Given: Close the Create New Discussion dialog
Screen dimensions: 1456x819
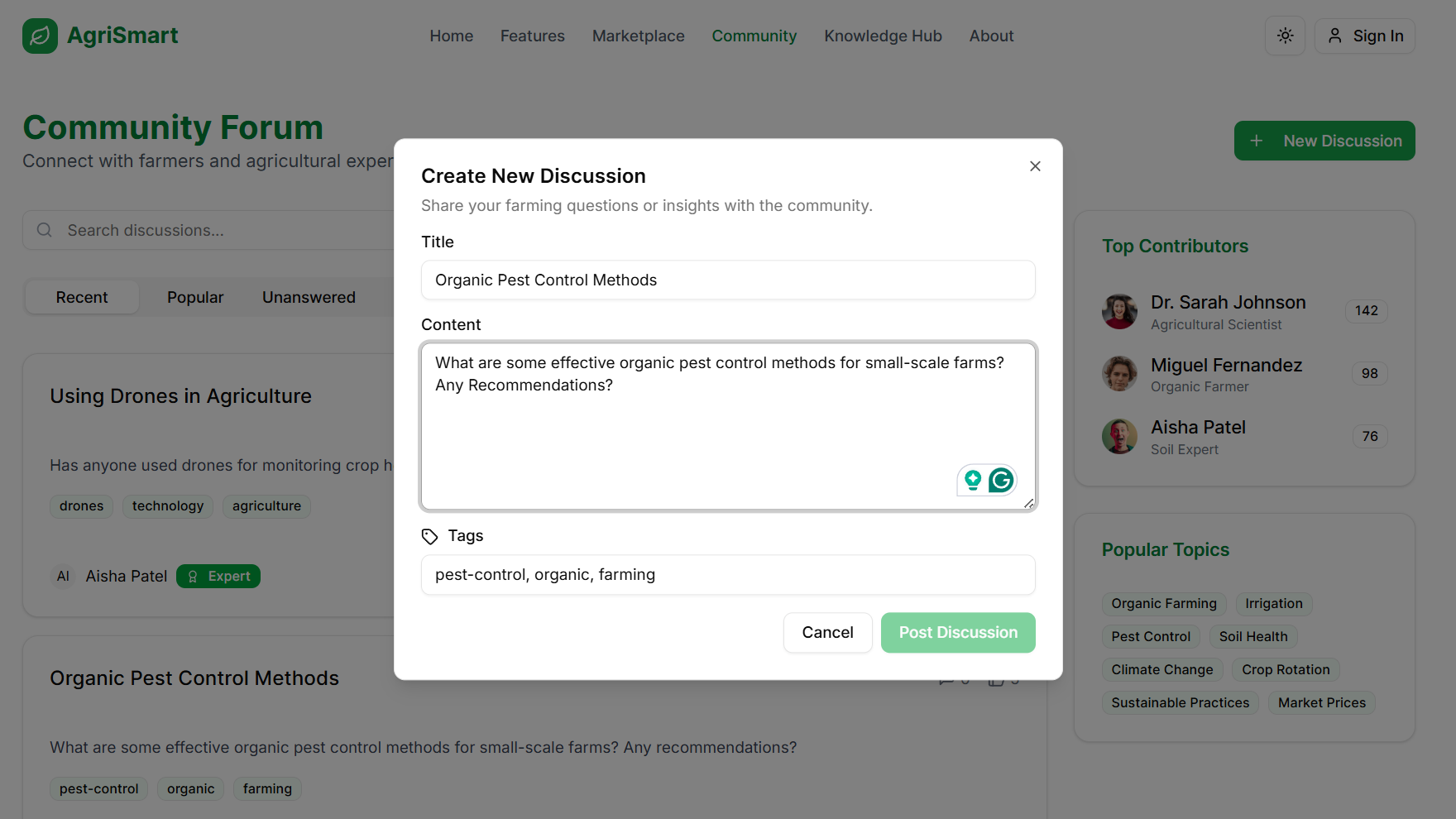Looking at the screenshot, I should [1035, 166].
